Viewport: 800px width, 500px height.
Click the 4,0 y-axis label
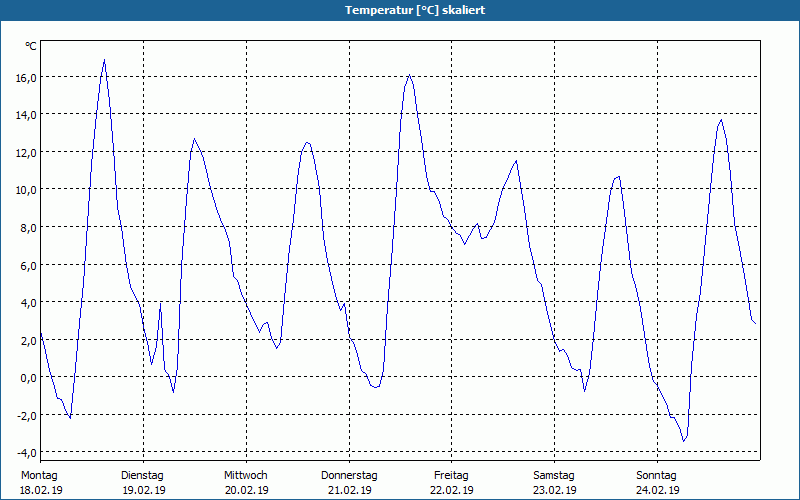coord(28,303)
